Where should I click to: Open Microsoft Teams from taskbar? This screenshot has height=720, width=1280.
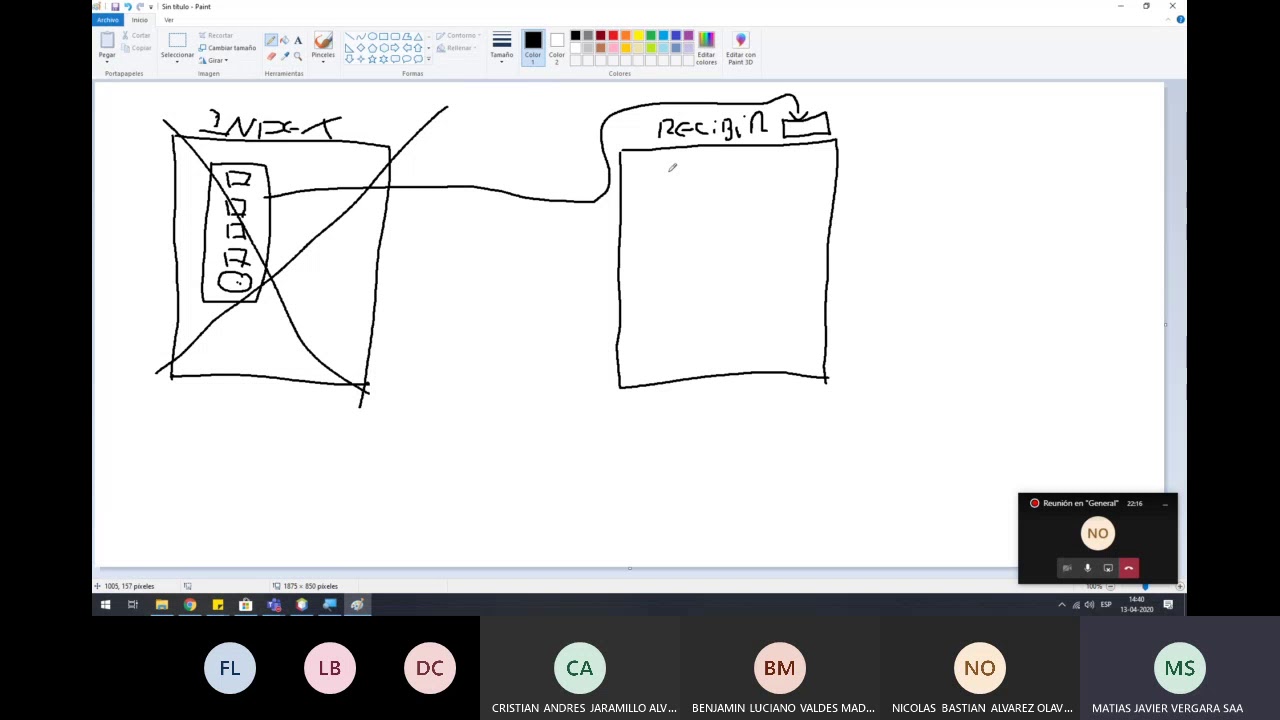[x=273, y=604]
